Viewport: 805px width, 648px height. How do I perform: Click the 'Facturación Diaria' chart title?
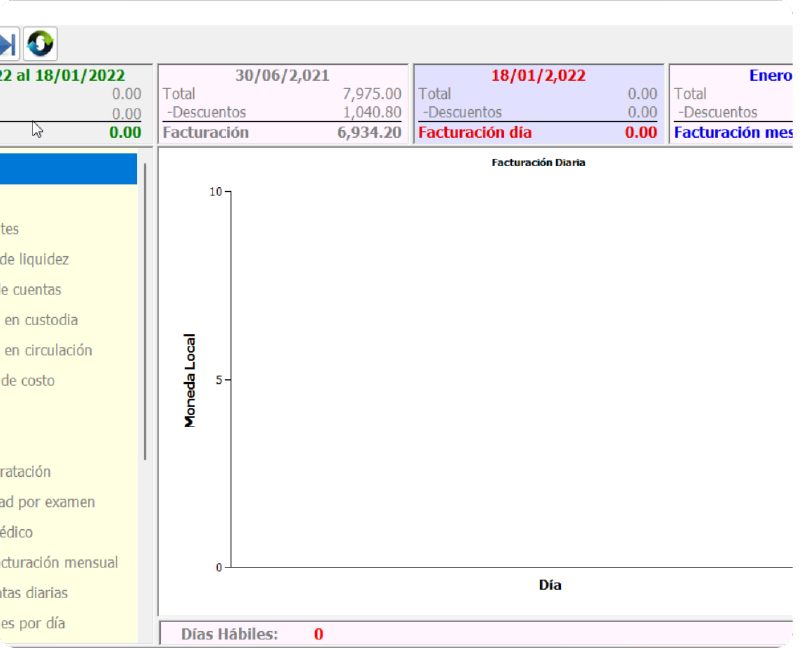pos(538,162)
